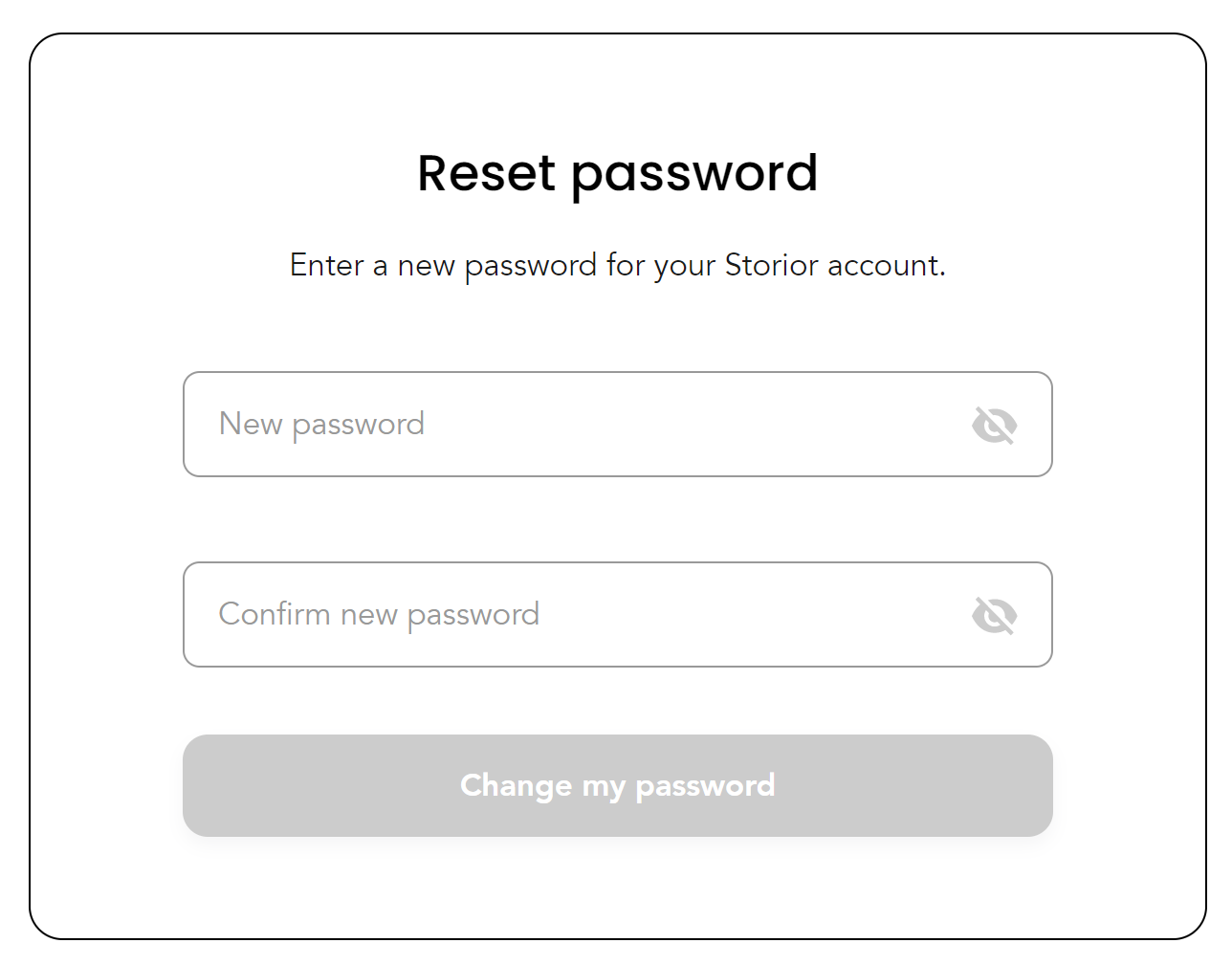
Task: Click the Change my password button
Action: click(617, 785)
